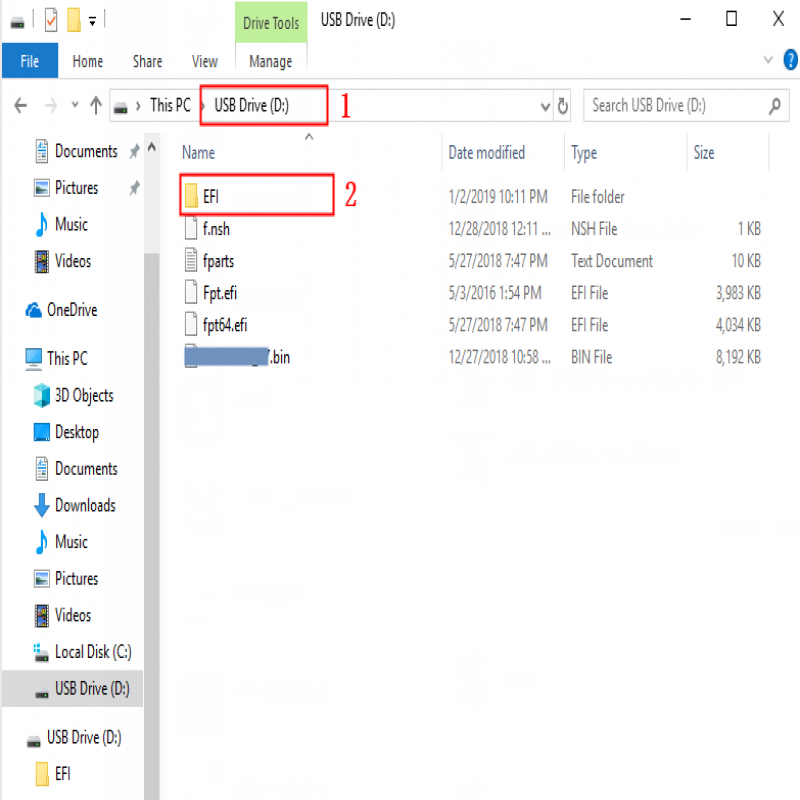Image resolution: width=800 pixels, height=800 pixels.
Task: Click inside the search box
Action: coord(670,105)
